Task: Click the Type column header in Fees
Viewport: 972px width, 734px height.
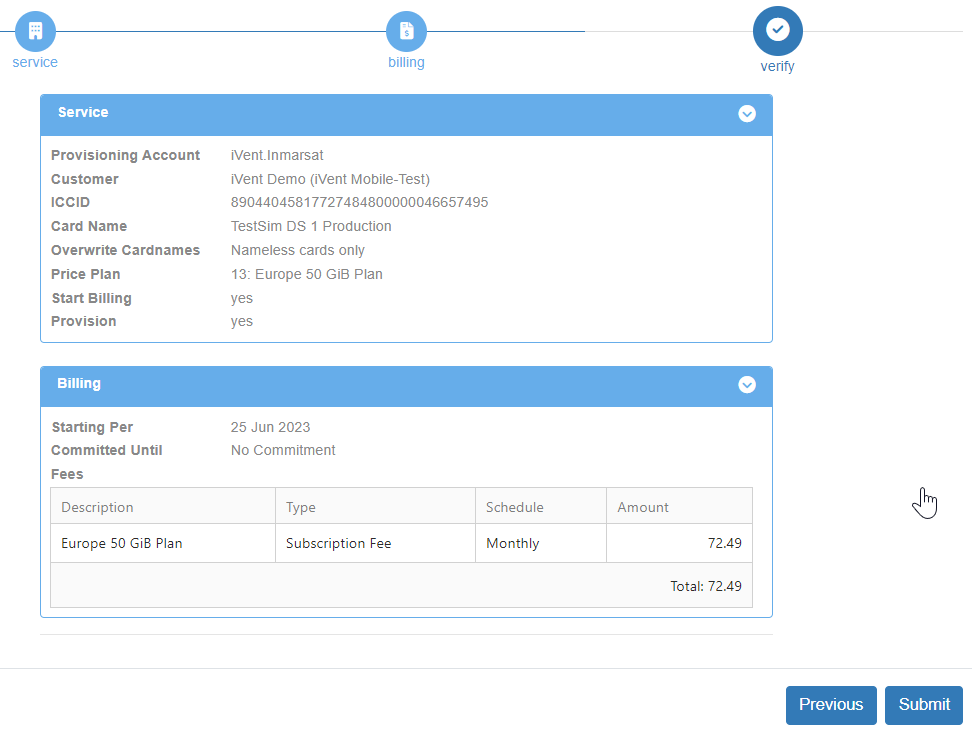Action: (301, 507)
